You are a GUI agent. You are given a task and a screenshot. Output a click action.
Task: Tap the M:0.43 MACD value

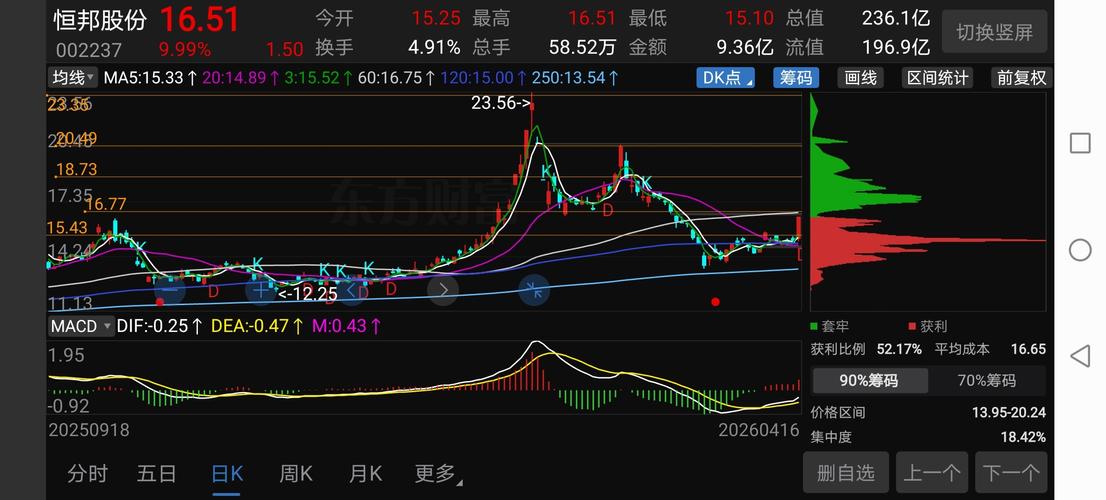347,326
